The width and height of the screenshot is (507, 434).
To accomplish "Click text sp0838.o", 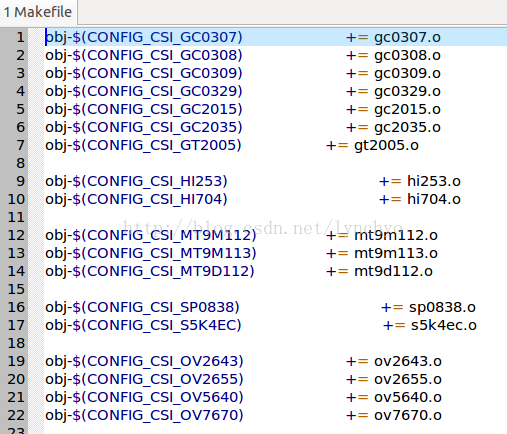I will click(442, 307).
